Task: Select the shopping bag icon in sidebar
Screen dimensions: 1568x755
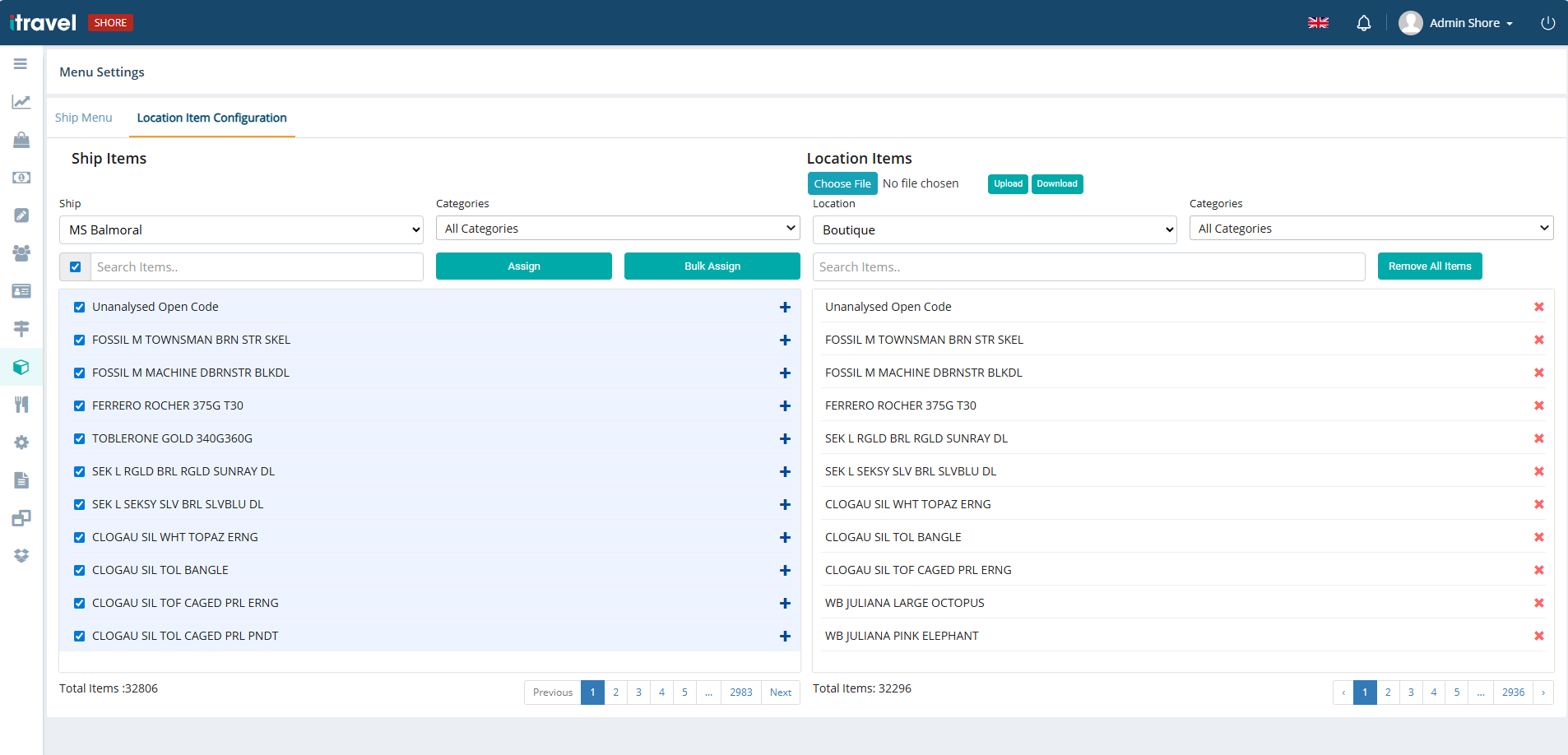Action: 21,140
